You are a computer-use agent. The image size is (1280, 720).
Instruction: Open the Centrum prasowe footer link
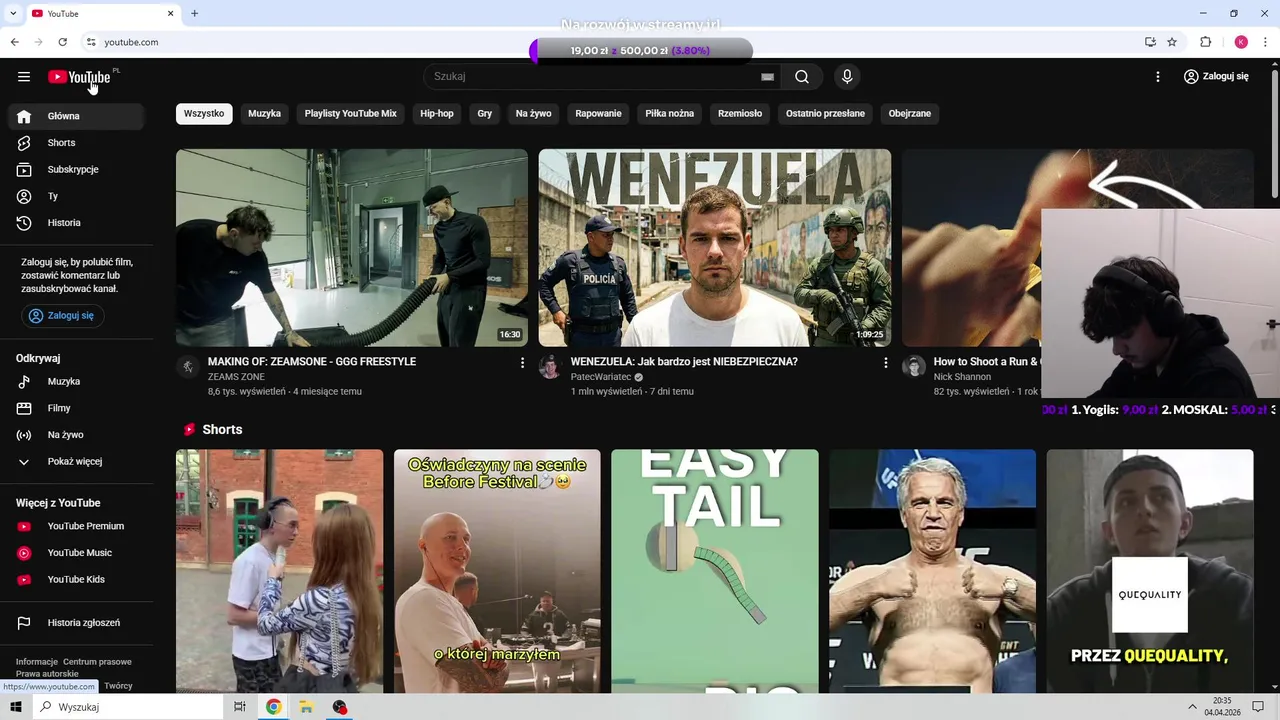(x=97, y=662)
